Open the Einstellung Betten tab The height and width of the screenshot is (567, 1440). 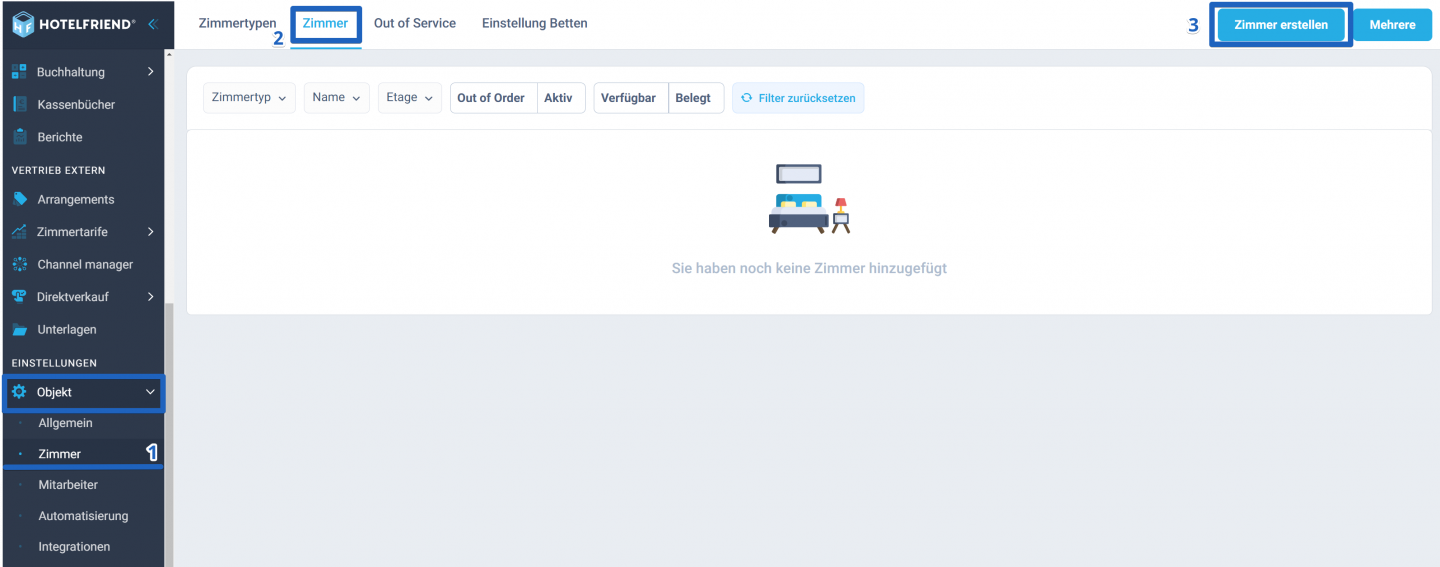coord(535,23)
